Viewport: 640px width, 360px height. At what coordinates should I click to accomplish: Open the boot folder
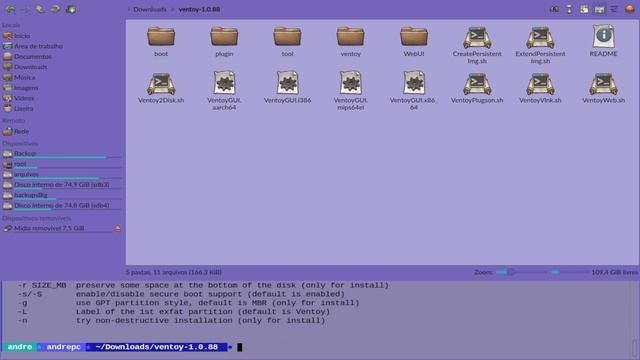161,41
